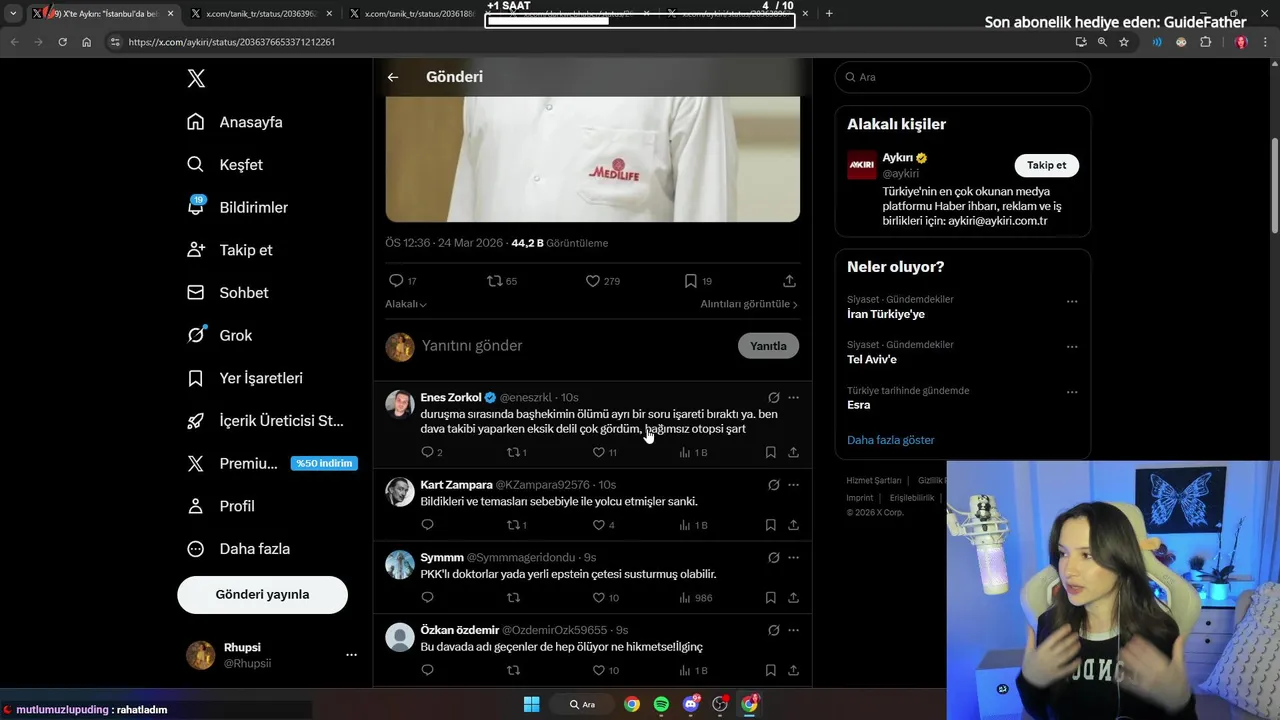Viewport: 1280px width, 720px height.
Task: Repost Enes Zorkol's reply
Action: 513,453
